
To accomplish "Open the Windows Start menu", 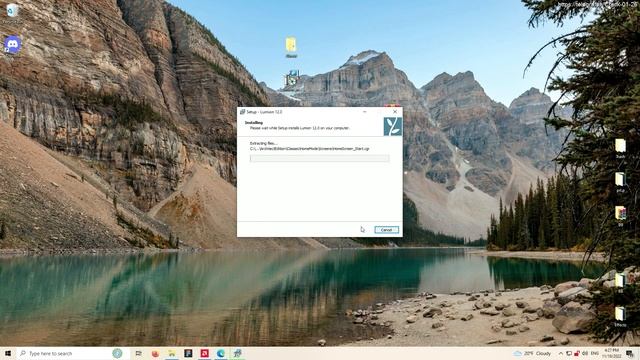I will 8,353.
